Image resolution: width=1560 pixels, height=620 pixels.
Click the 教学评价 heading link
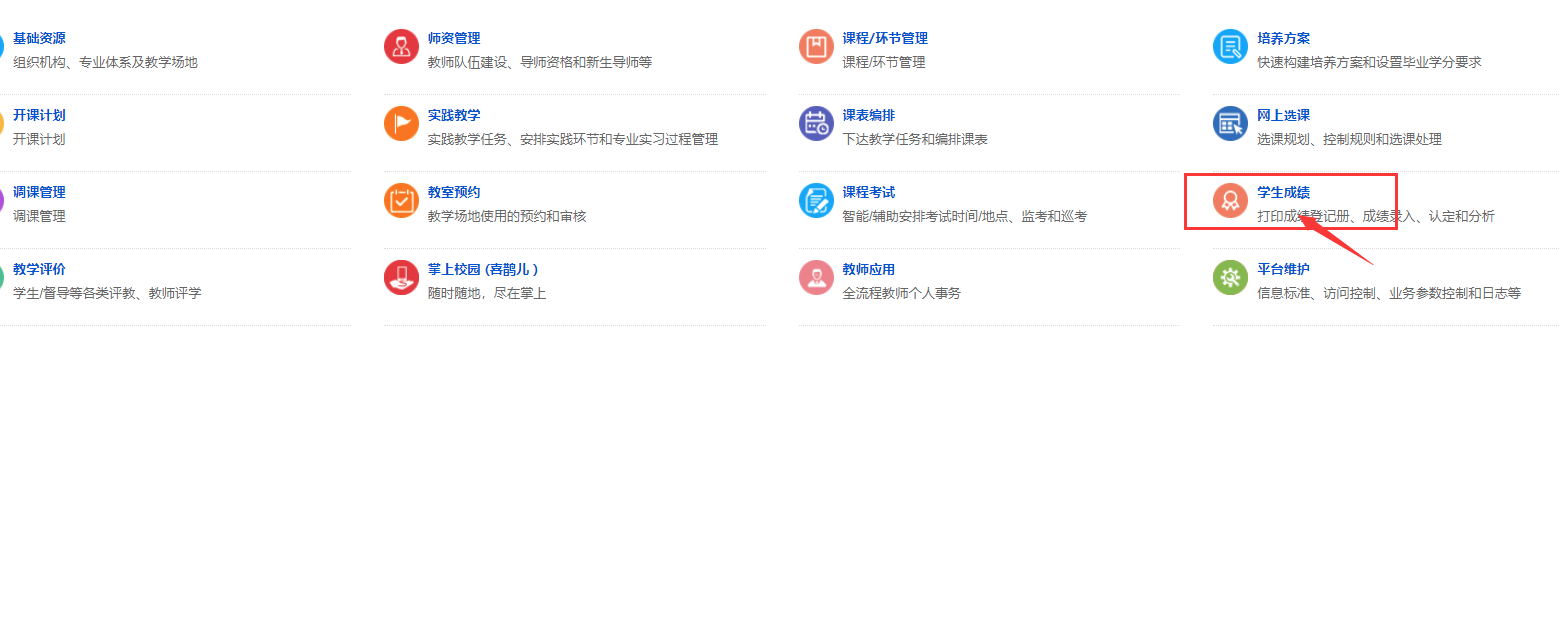pyautogui.click(x=39, y=269)
